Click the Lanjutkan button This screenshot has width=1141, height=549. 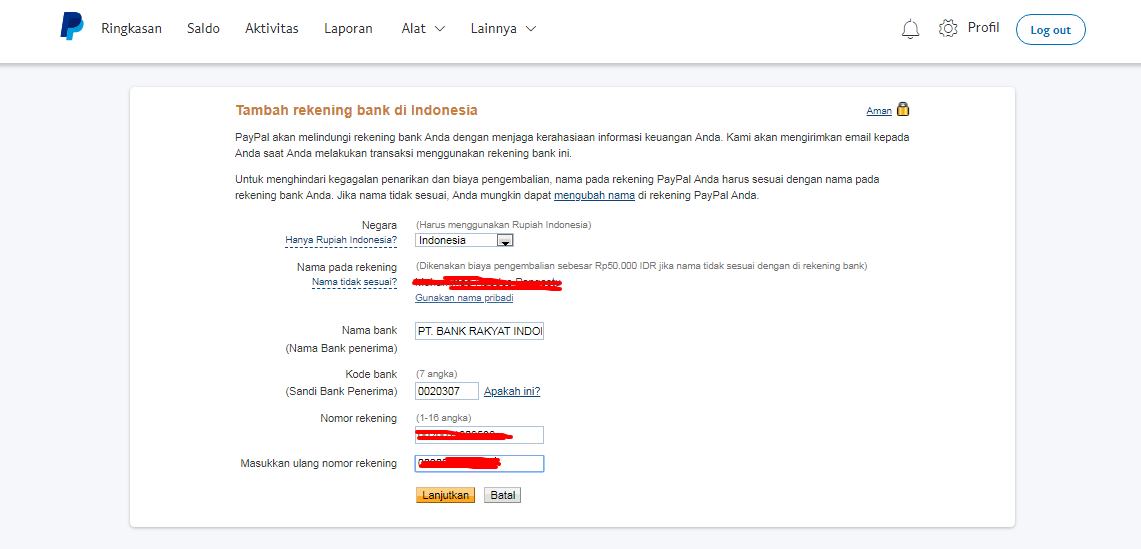[x=445, y=495]
